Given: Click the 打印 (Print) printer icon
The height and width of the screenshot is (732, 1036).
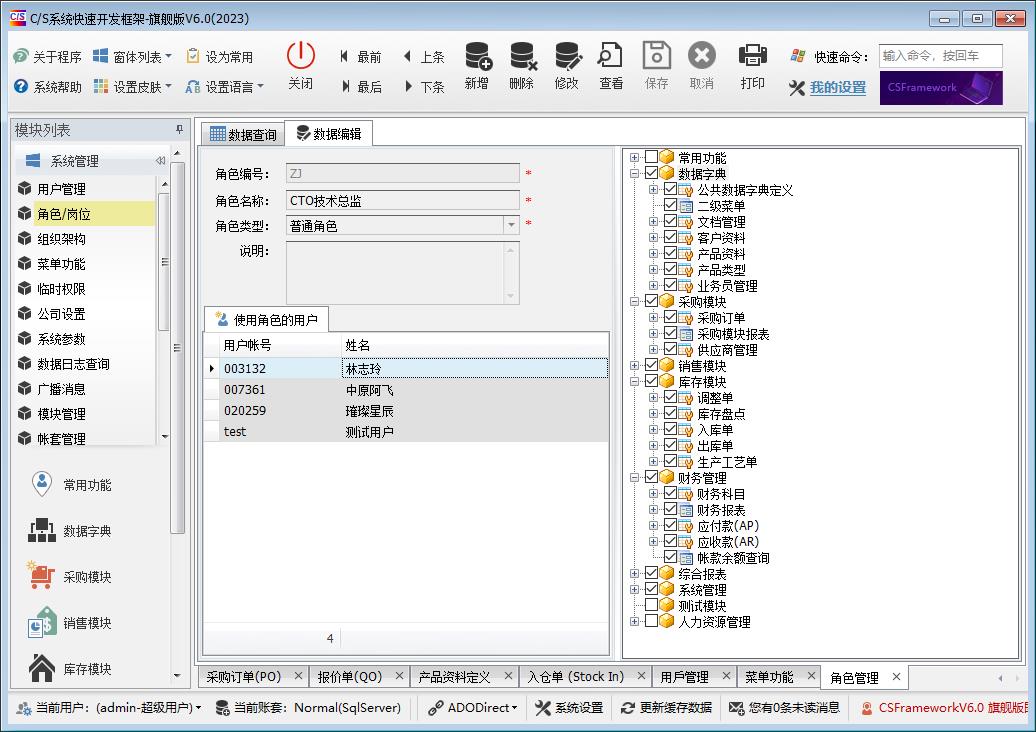Looking at the screenshot, I should point(752,58).
